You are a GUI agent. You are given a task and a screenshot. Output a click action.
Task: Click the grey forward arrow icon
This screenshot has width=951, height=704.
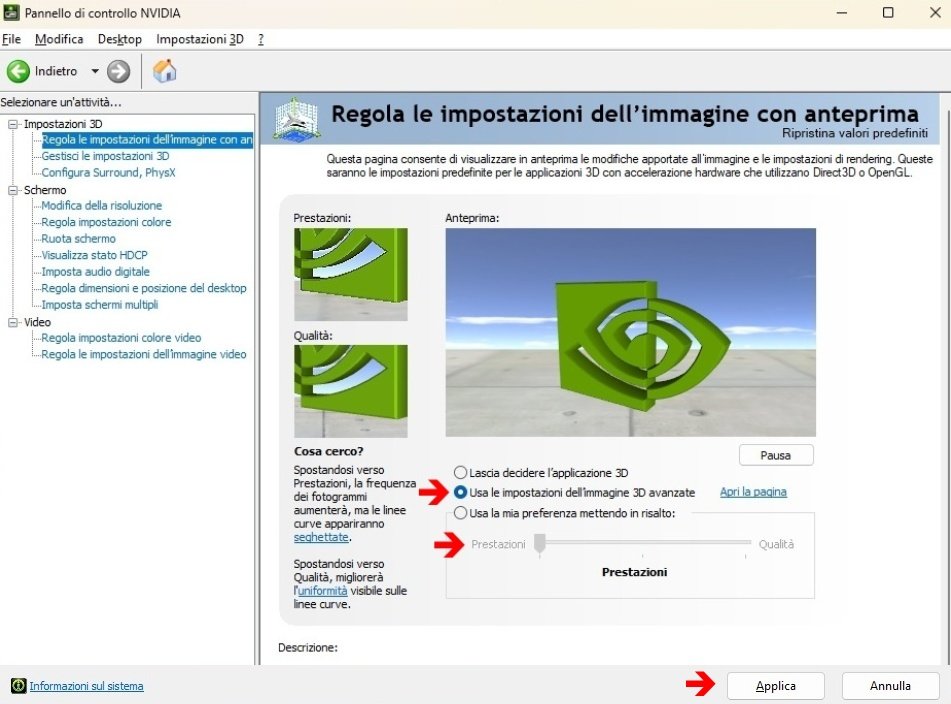click(x=119, y=71)
